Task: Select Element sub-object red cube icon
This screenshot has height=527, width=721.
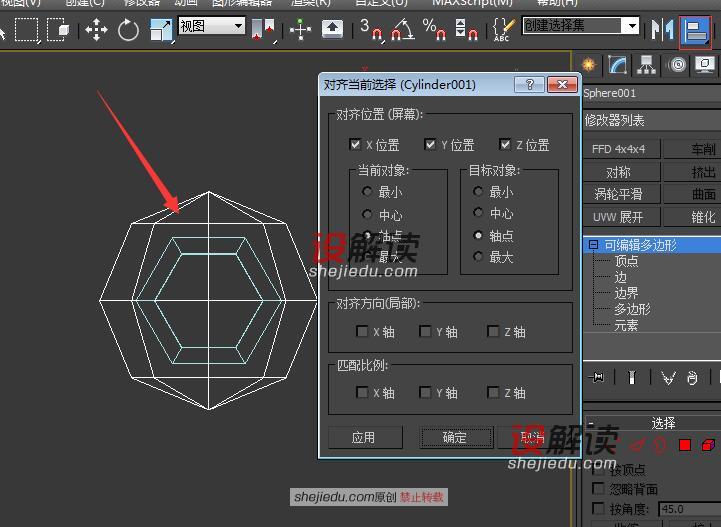Action: click(709, 445)
